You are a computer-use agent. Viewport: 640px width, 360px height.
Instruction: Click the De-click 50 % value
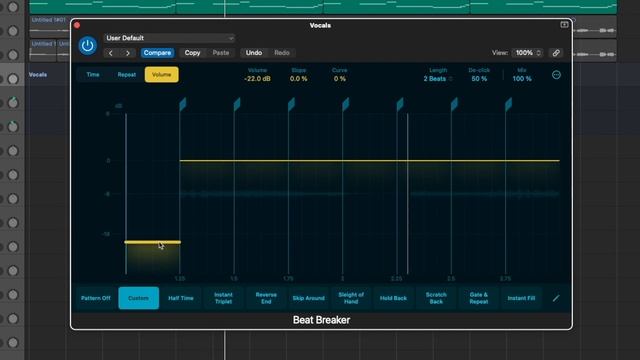[x=479, y=79]
